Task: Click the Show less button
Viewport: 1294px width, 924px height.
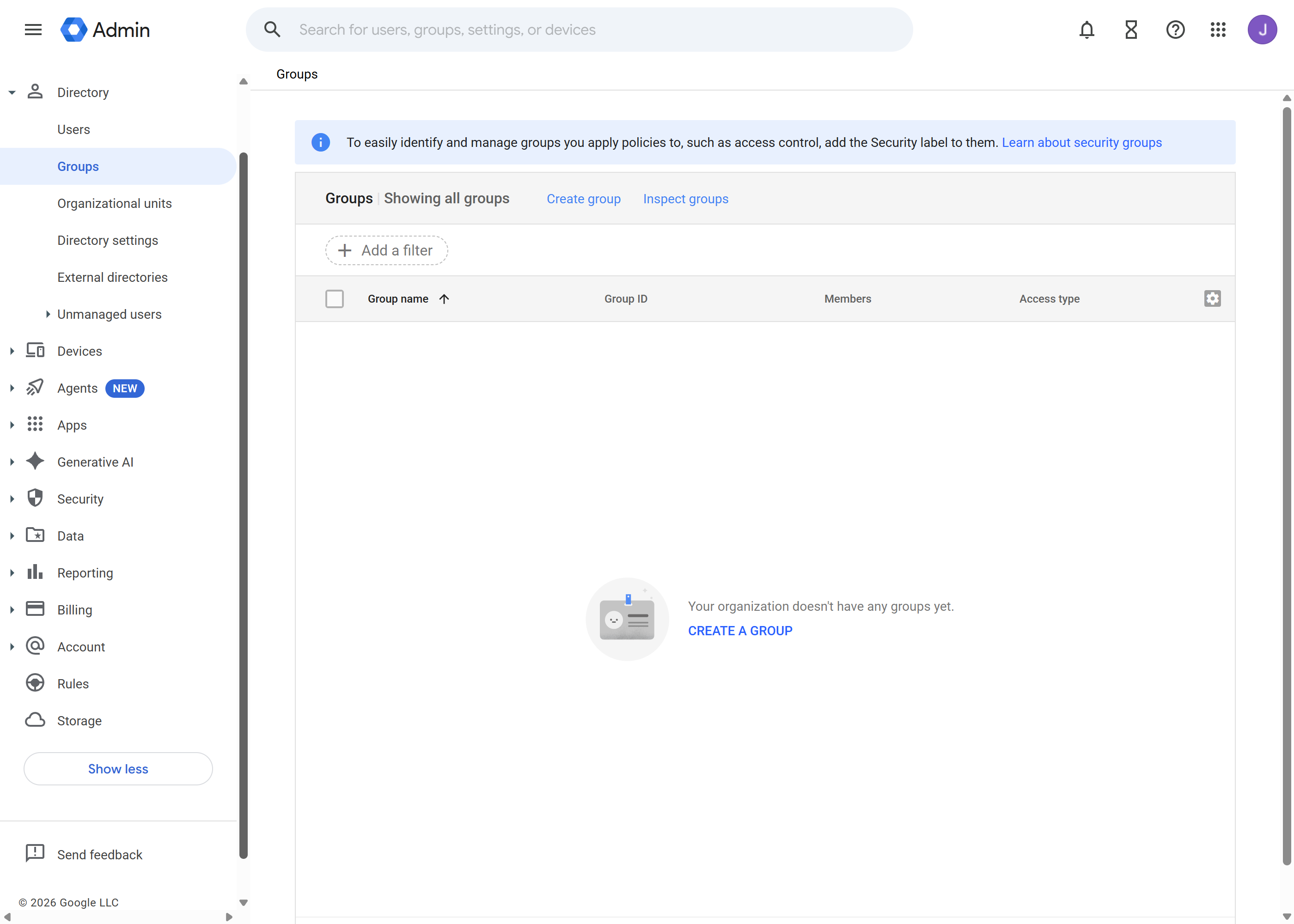Action: click(118, 769)
